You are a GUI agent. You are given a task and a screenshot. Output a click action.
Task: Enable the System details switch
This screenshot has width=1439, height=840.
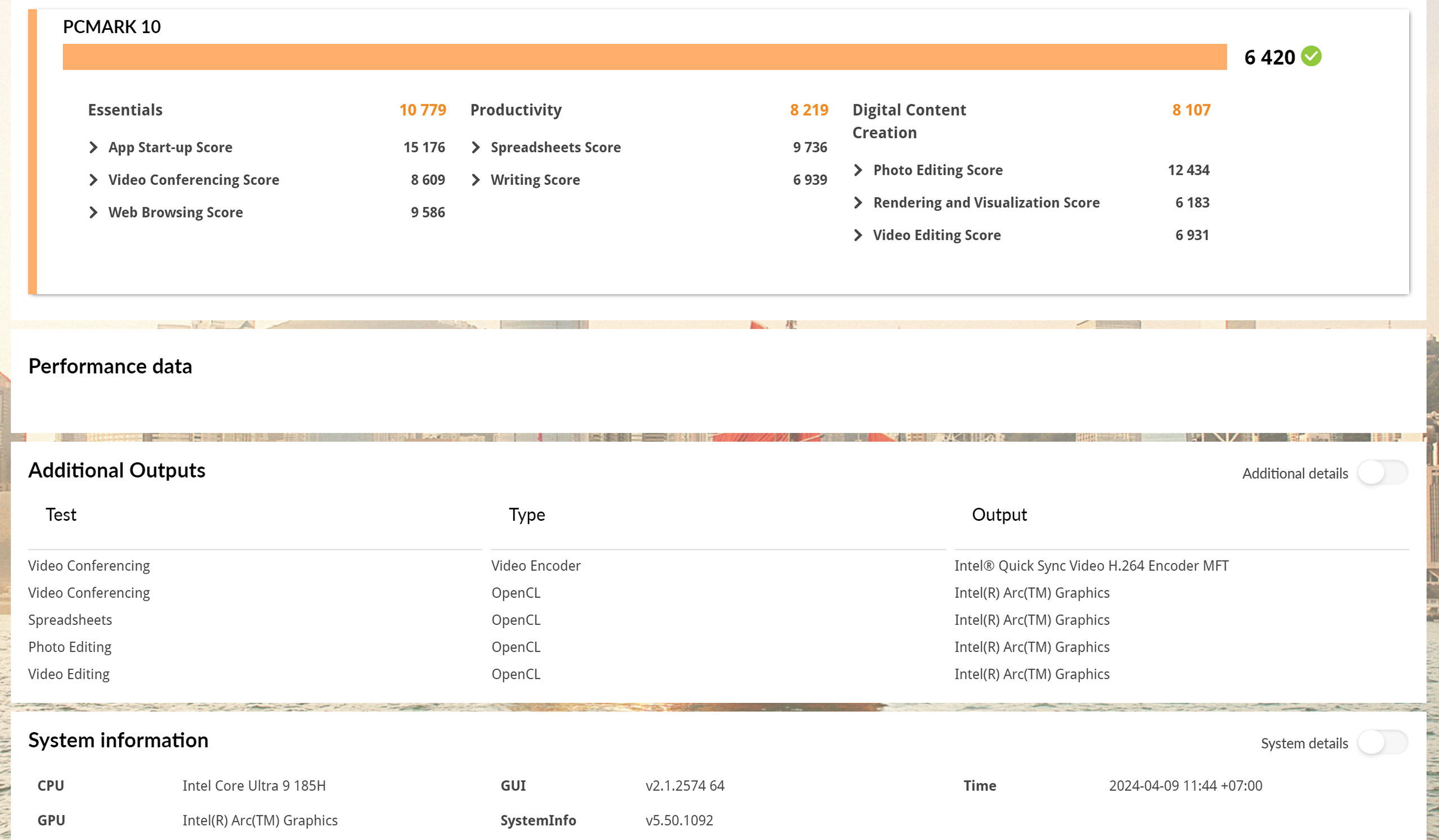(1382, 742)
